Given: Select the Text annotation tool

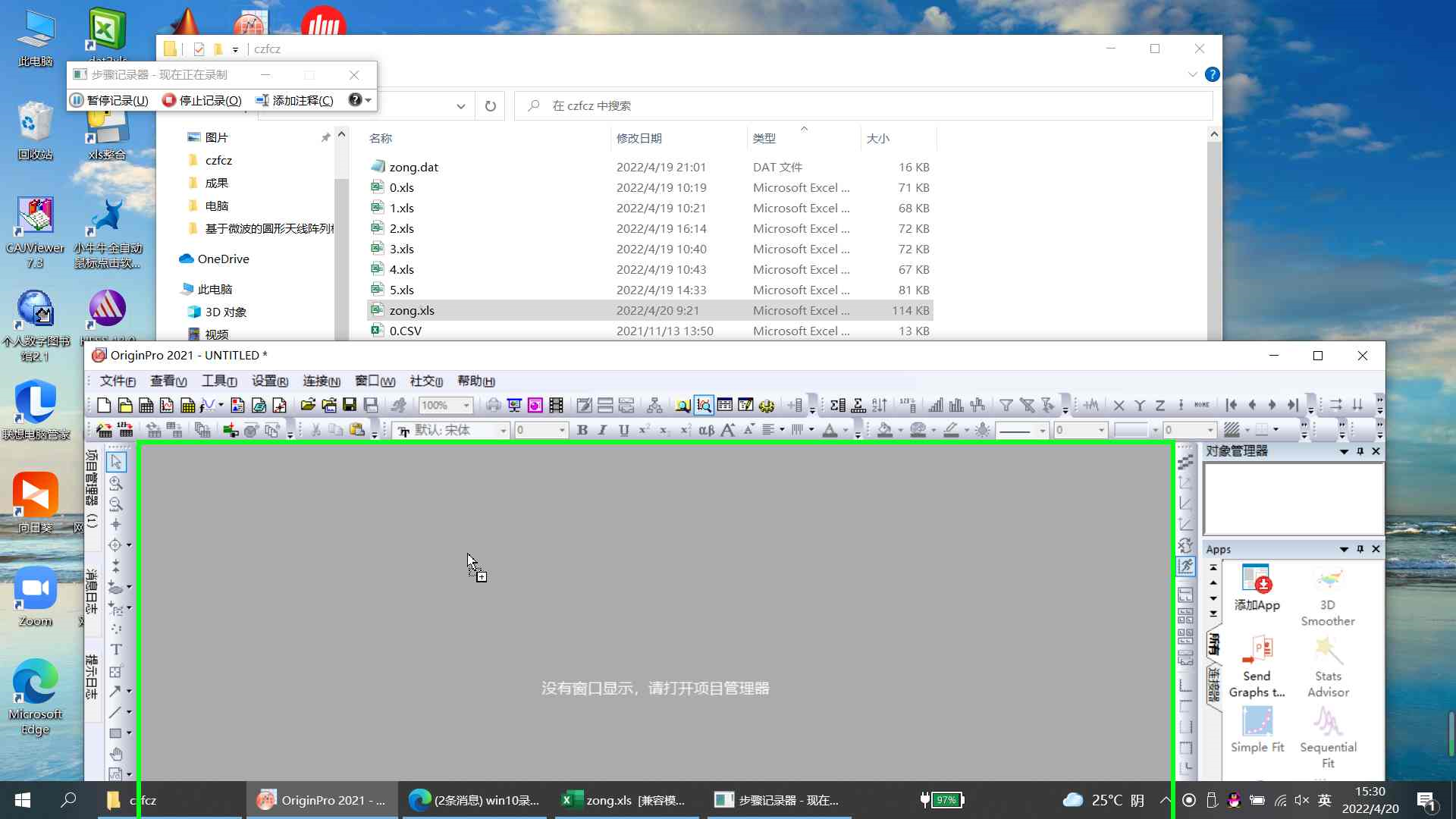Looking at the screenshot, I should [116, 649].
